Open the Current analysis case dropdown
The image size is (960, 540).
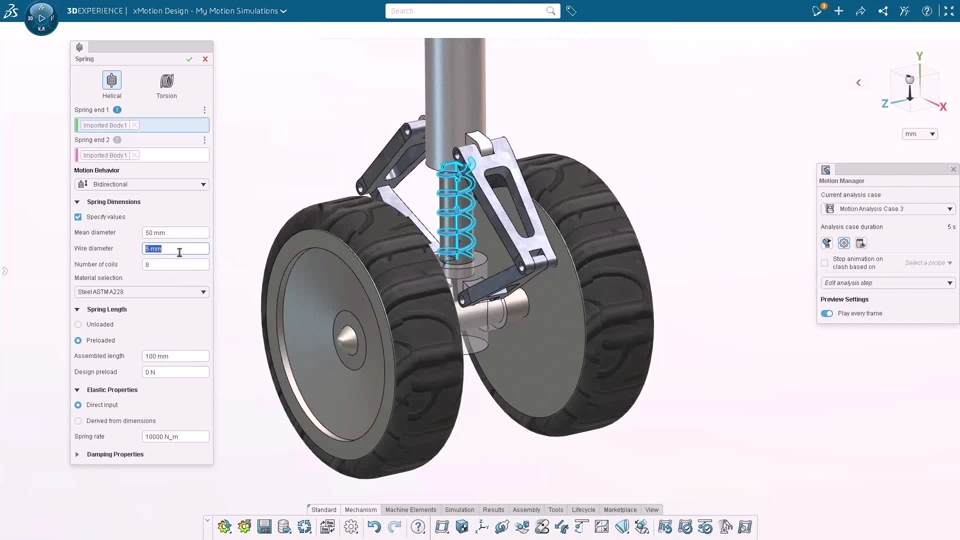[888, 209]
